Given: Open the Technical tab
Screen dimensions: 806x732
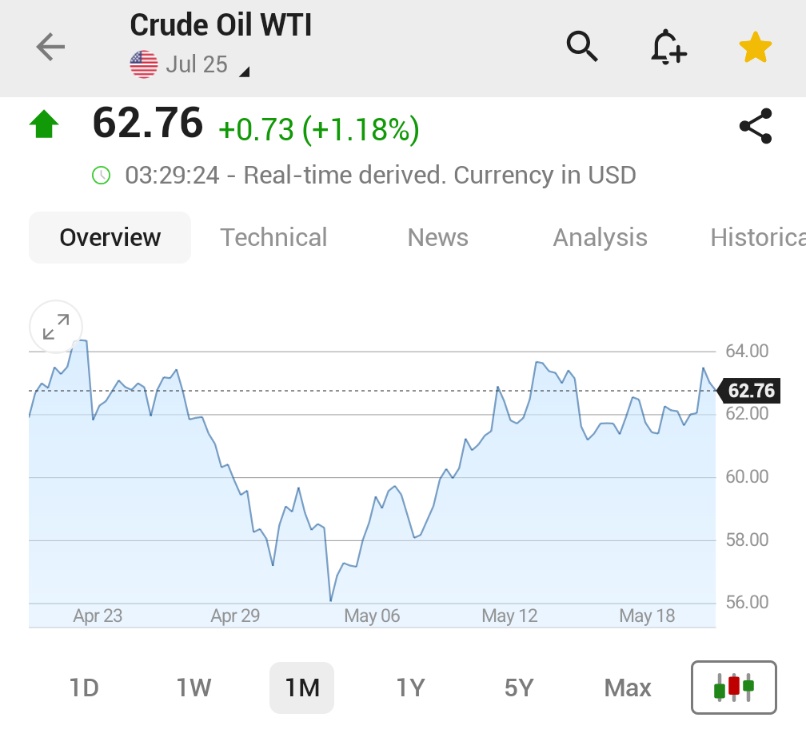Looking at the screenshot, I should [273, 237].
